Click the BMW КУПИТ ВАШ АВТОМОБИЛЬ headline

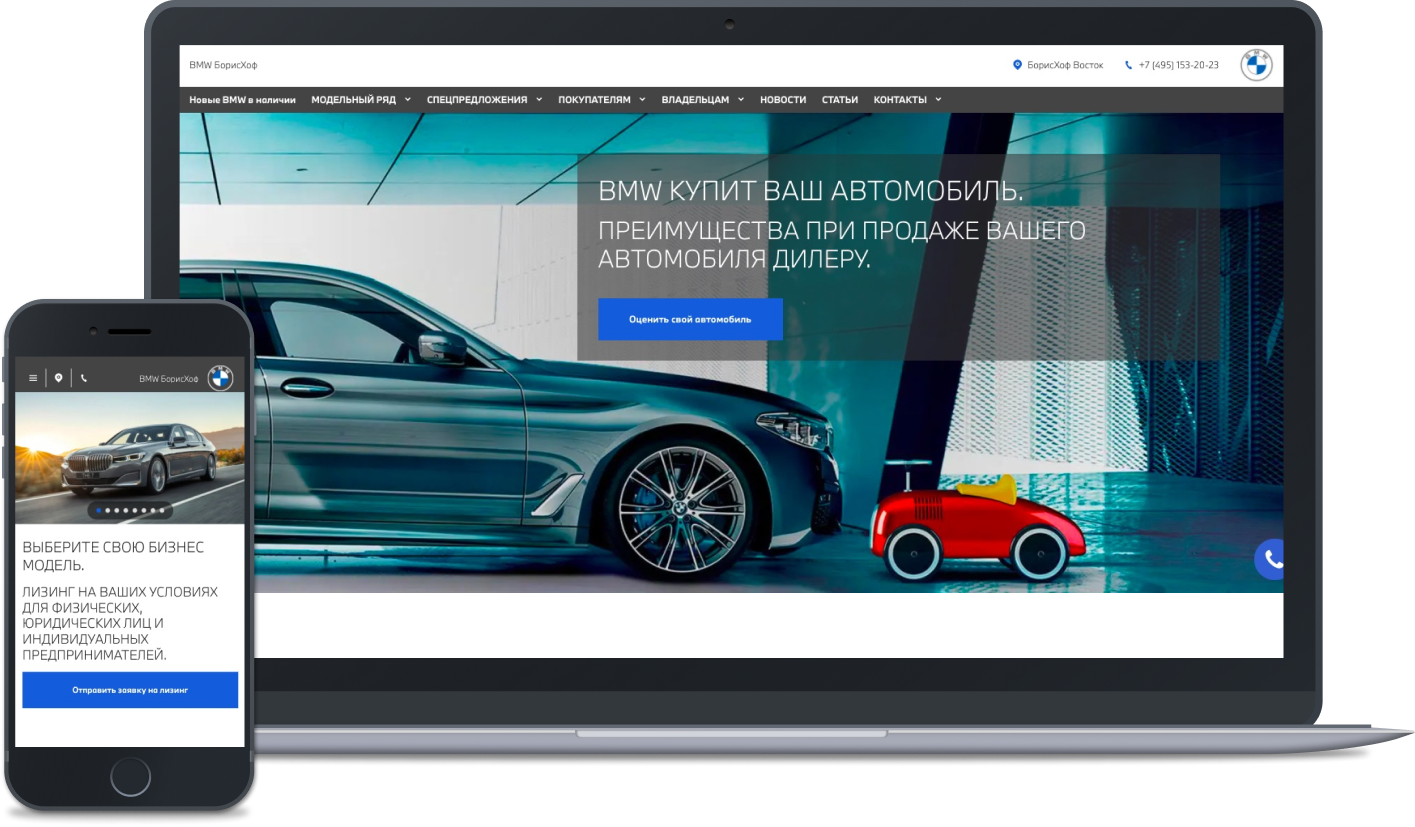pos(811,191)
